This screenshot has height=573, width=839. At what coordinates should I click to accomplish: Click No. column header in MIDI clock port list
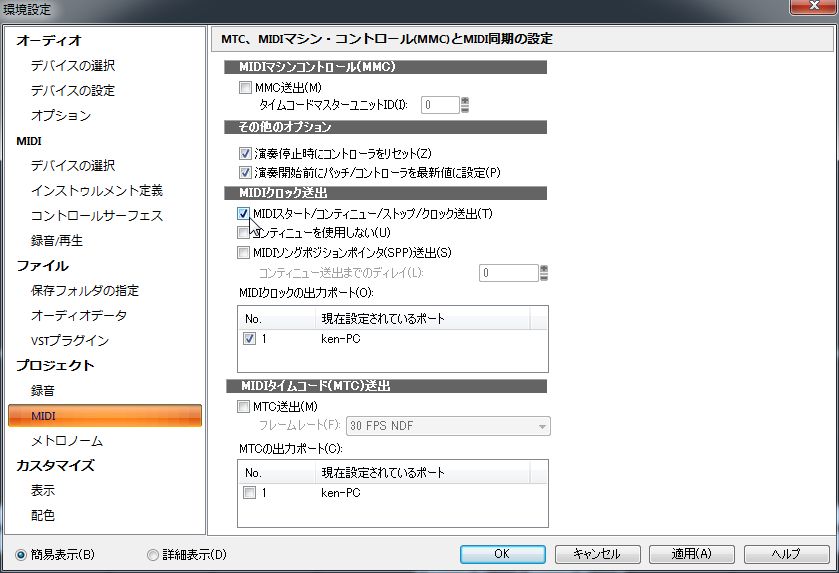277,318
